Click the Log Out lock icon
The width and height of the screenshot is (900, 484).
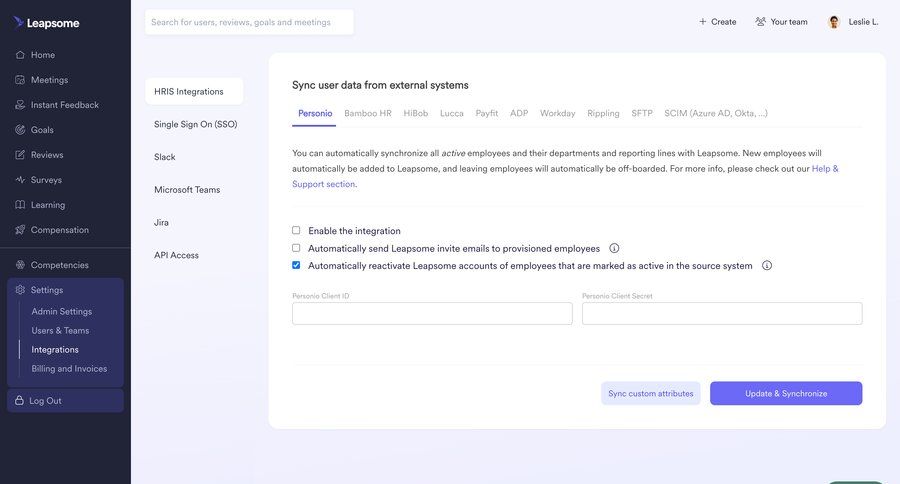(19, 400)
